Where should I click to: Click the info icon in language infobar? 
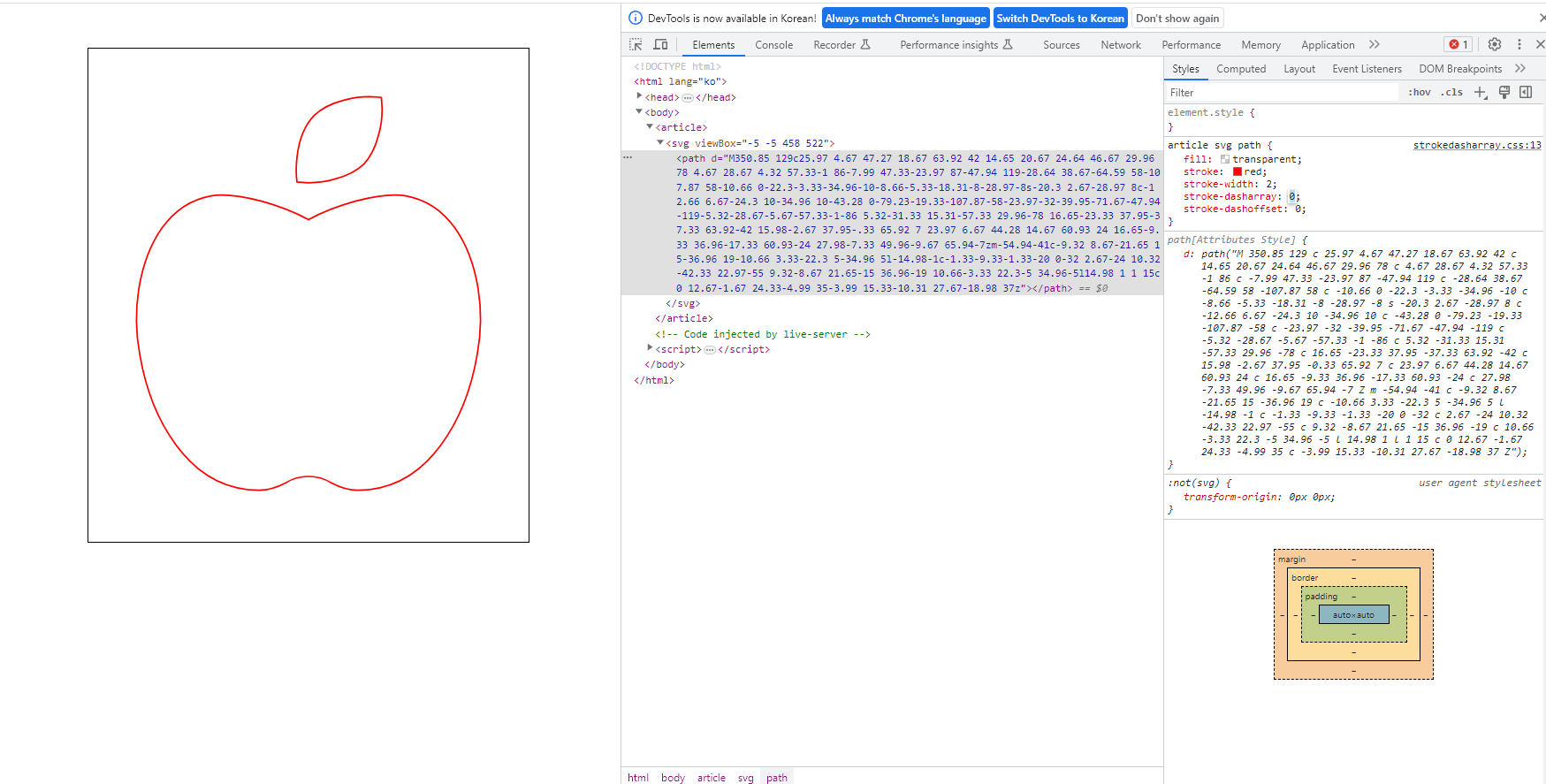(x=635, y=18)
